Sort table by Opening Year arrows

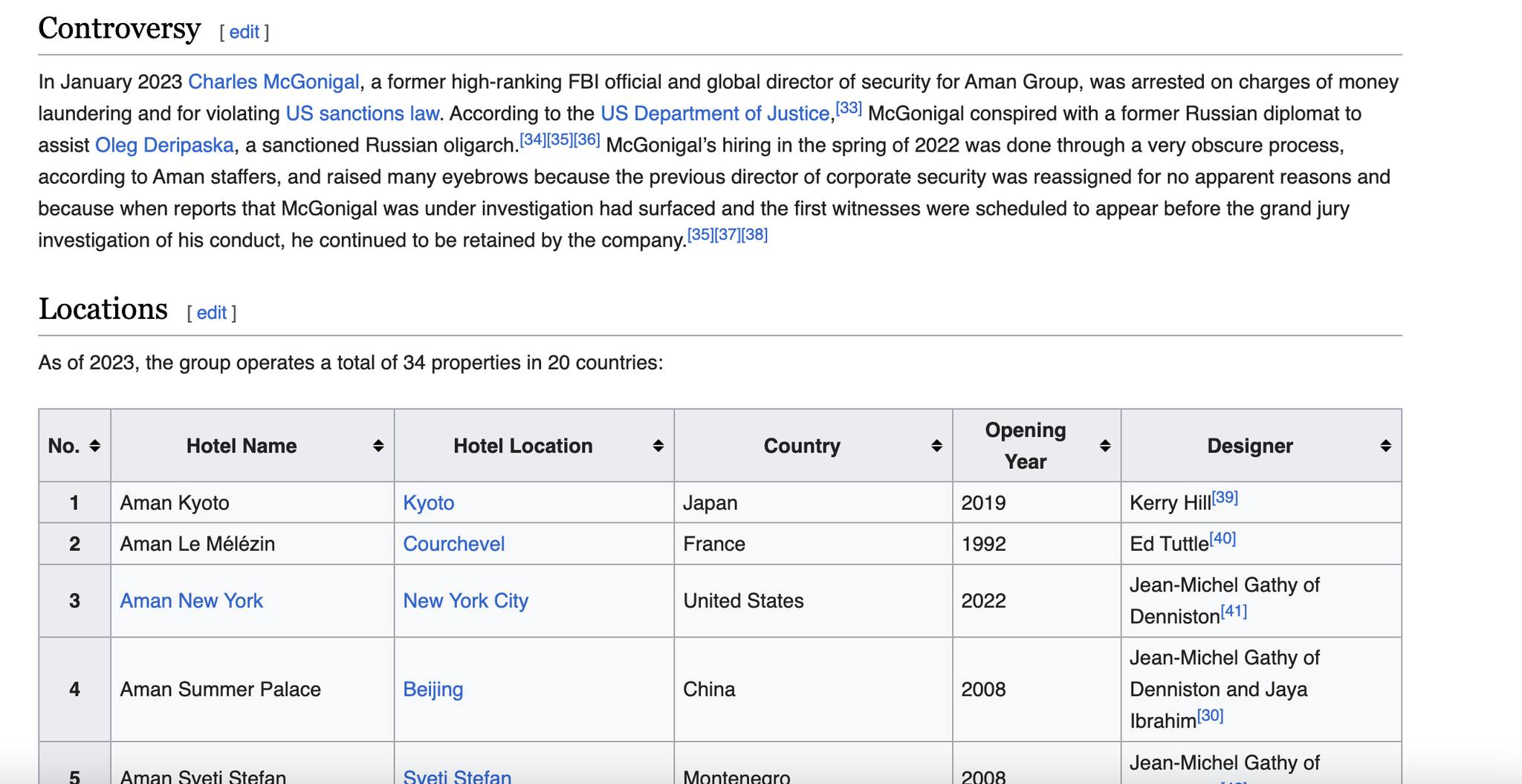1105,446
